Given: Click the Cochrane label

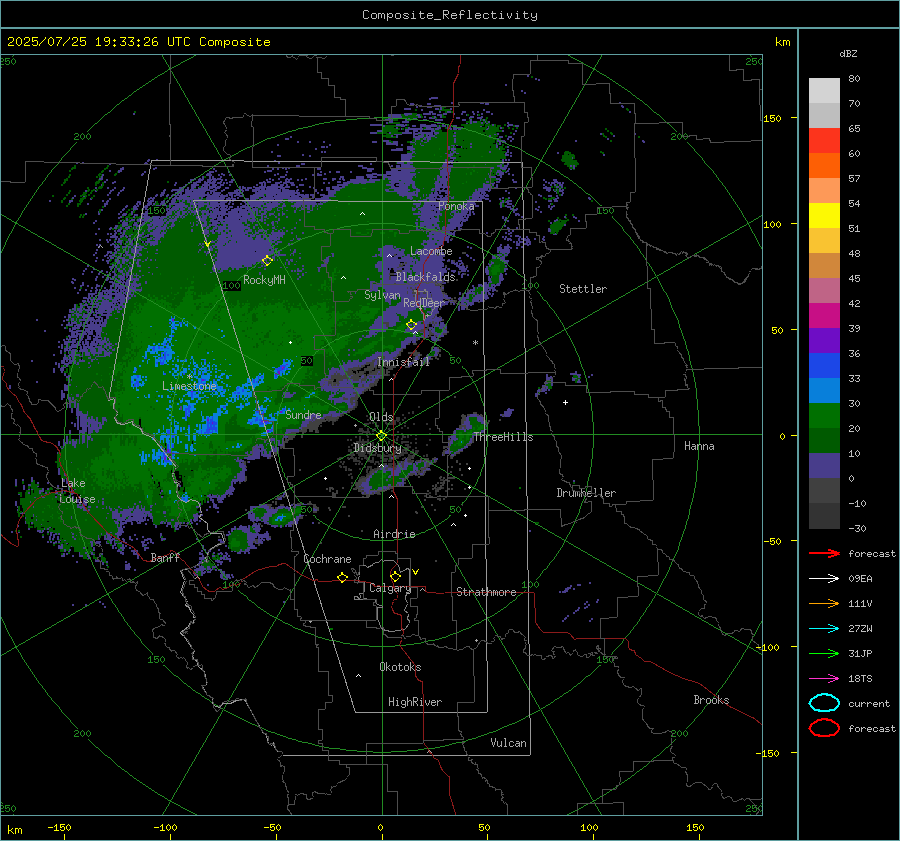Looking at the screenshot, I should coord(327,559).
